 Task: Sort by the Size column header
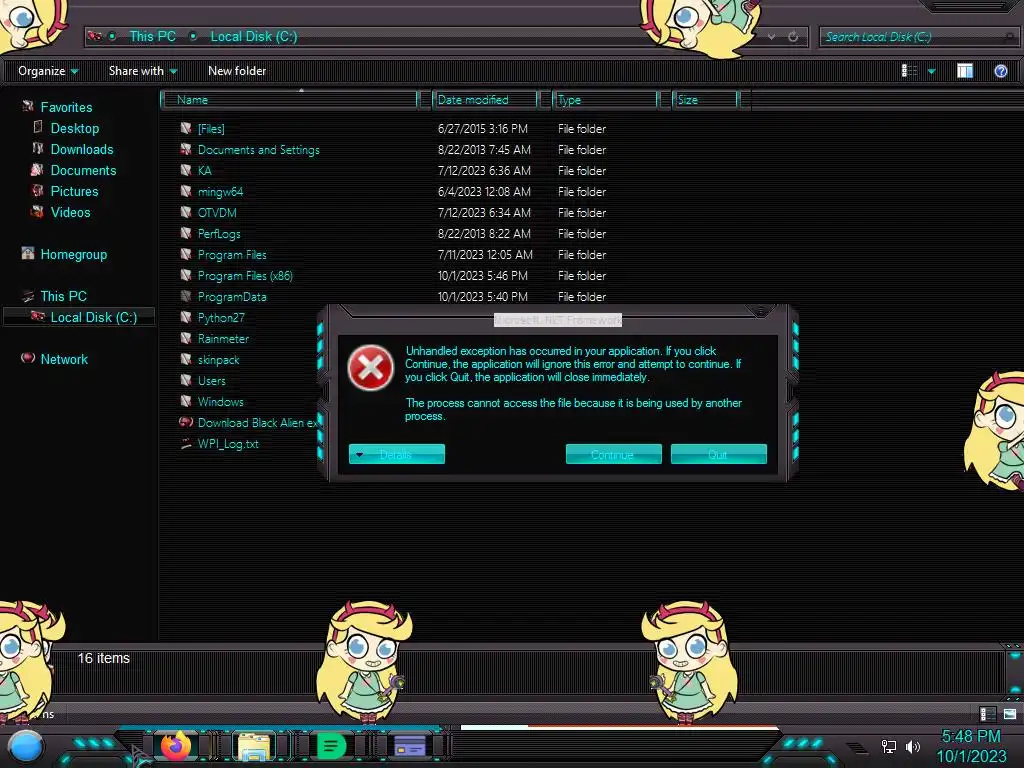click(705, 100)
